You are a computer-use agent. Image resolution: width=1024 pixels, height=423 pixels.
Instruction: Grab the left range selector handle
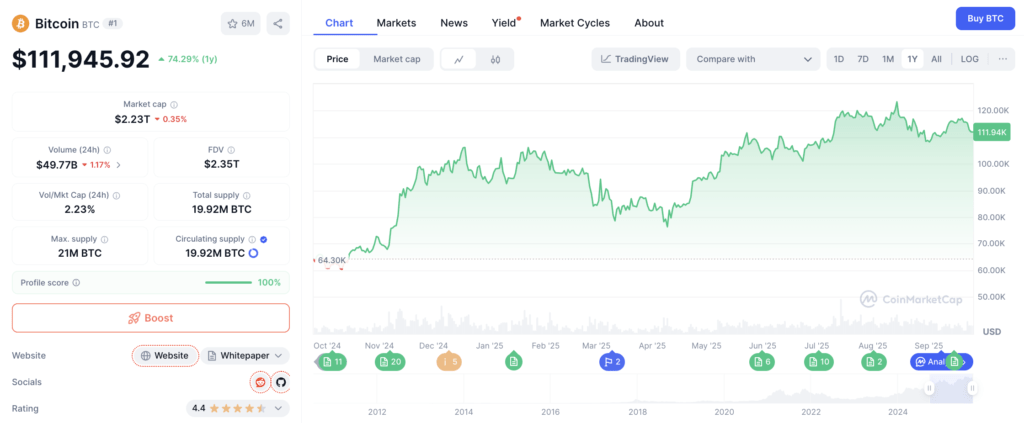930,388
